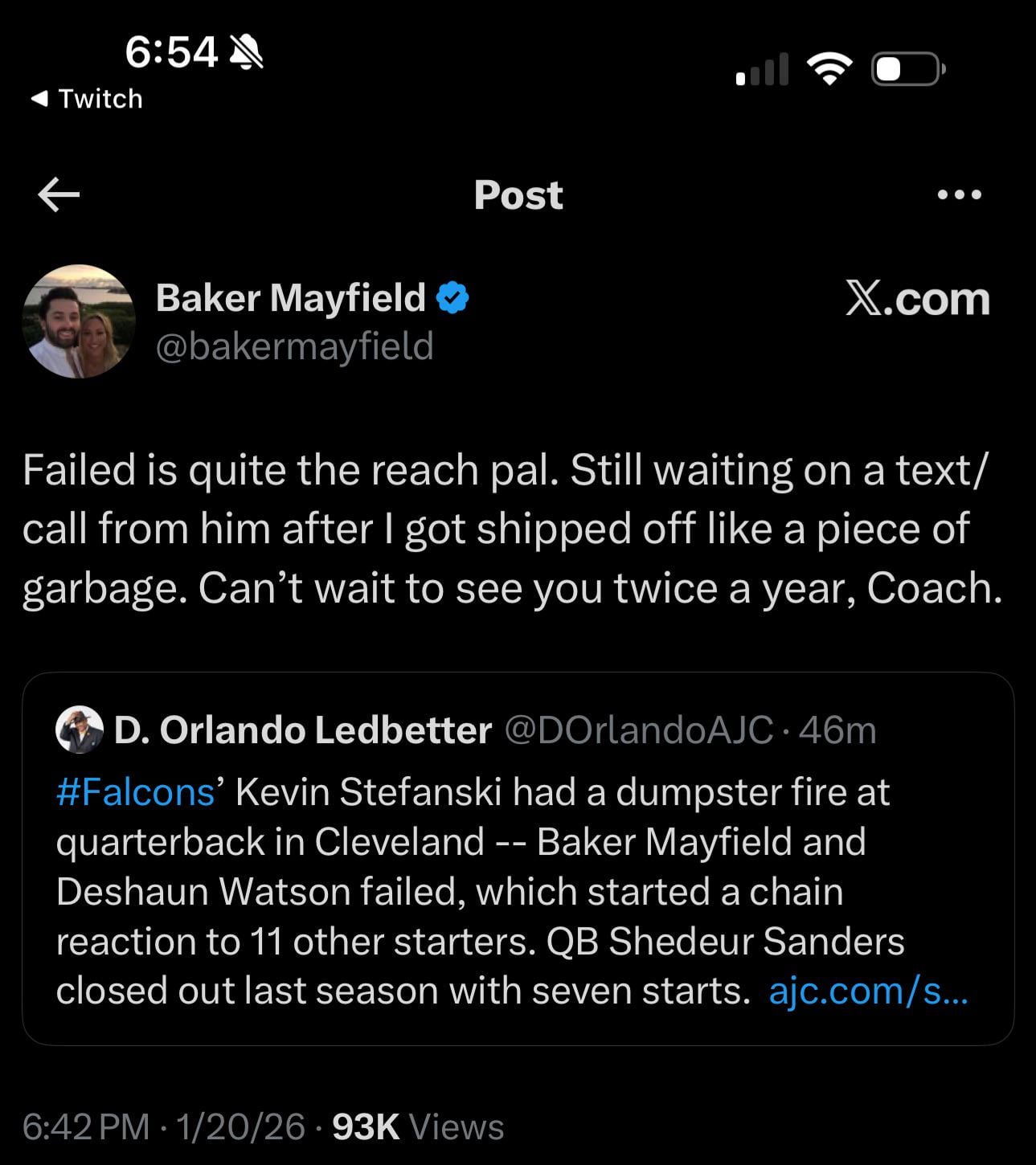Return to Twitch via back arrow
The width and height of the screenshot is (1036, 1165).
click(86, 99)
